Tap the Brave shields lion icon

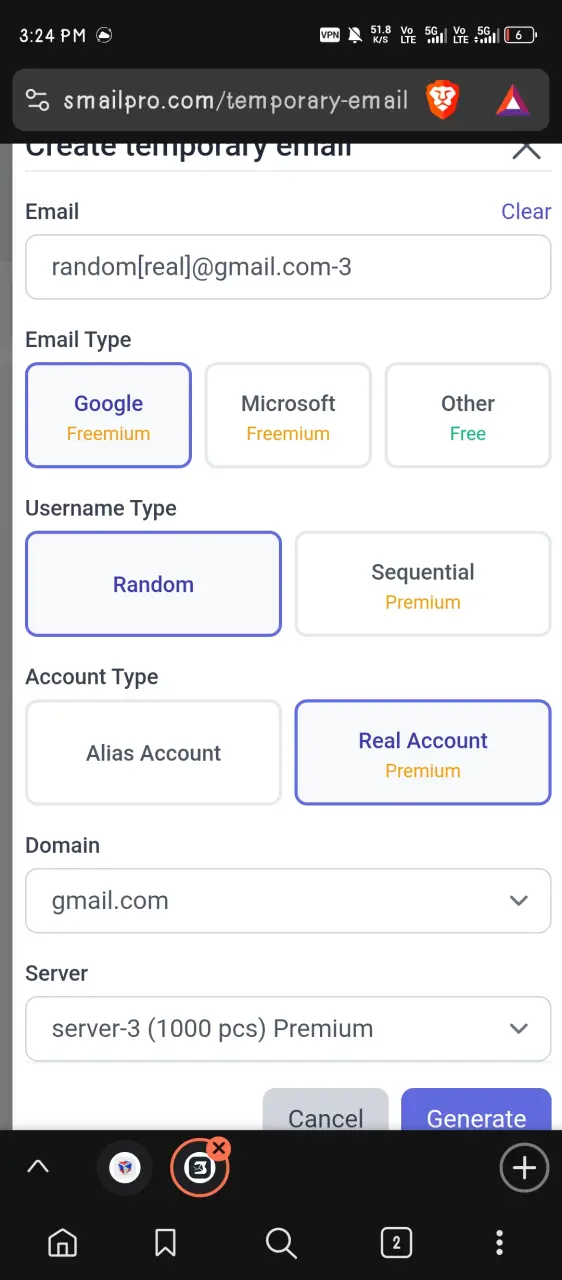point(442,100)
